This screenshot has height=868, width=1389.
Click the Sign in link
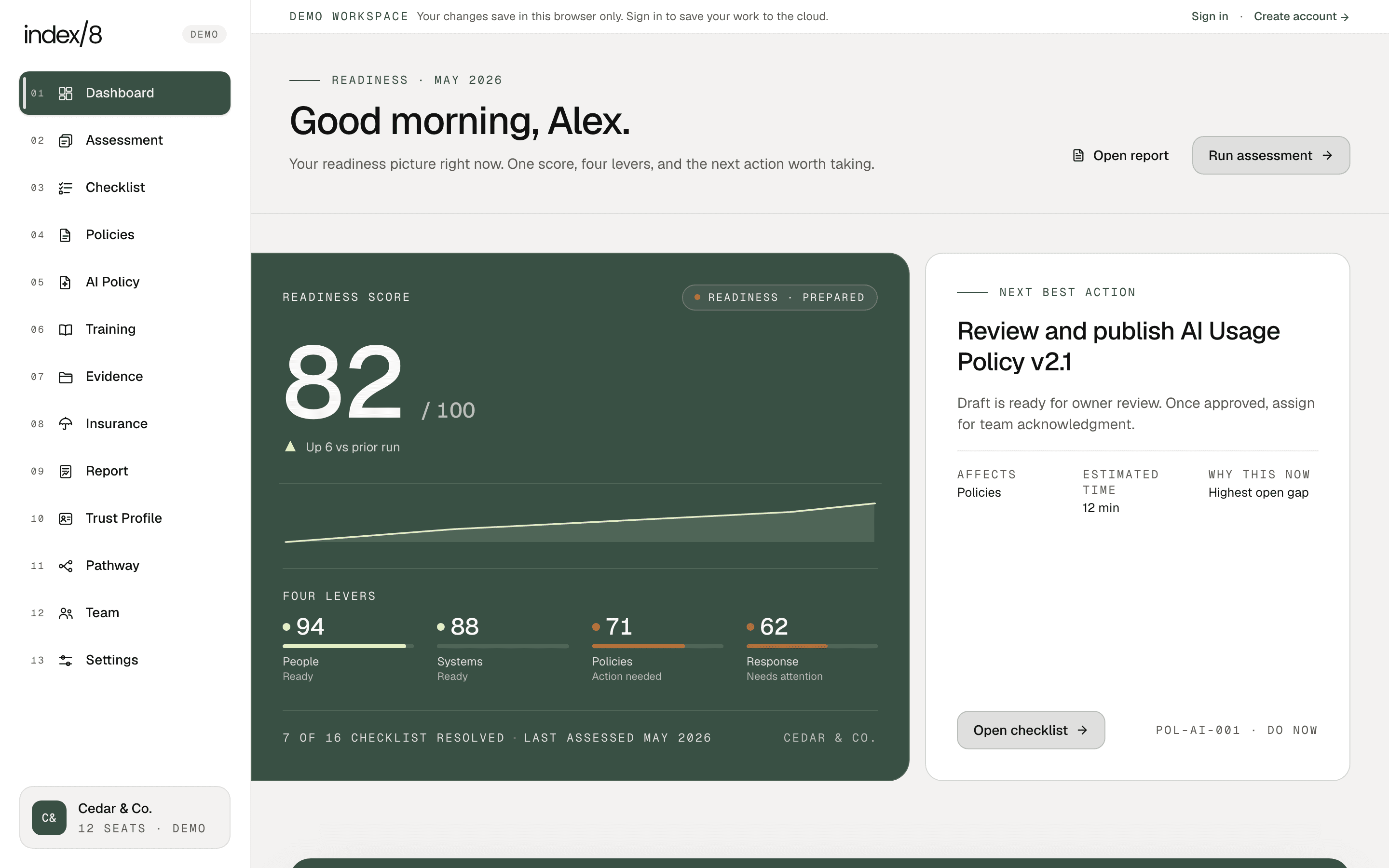click(1210, 16)
